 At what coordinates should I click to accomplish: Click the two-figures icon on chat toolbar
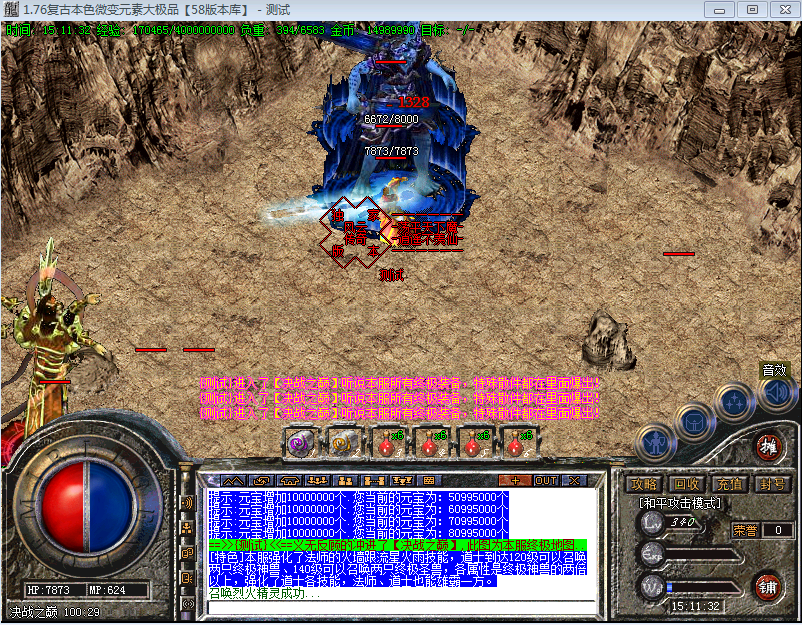pyautogui.click(x=345, y=481)
